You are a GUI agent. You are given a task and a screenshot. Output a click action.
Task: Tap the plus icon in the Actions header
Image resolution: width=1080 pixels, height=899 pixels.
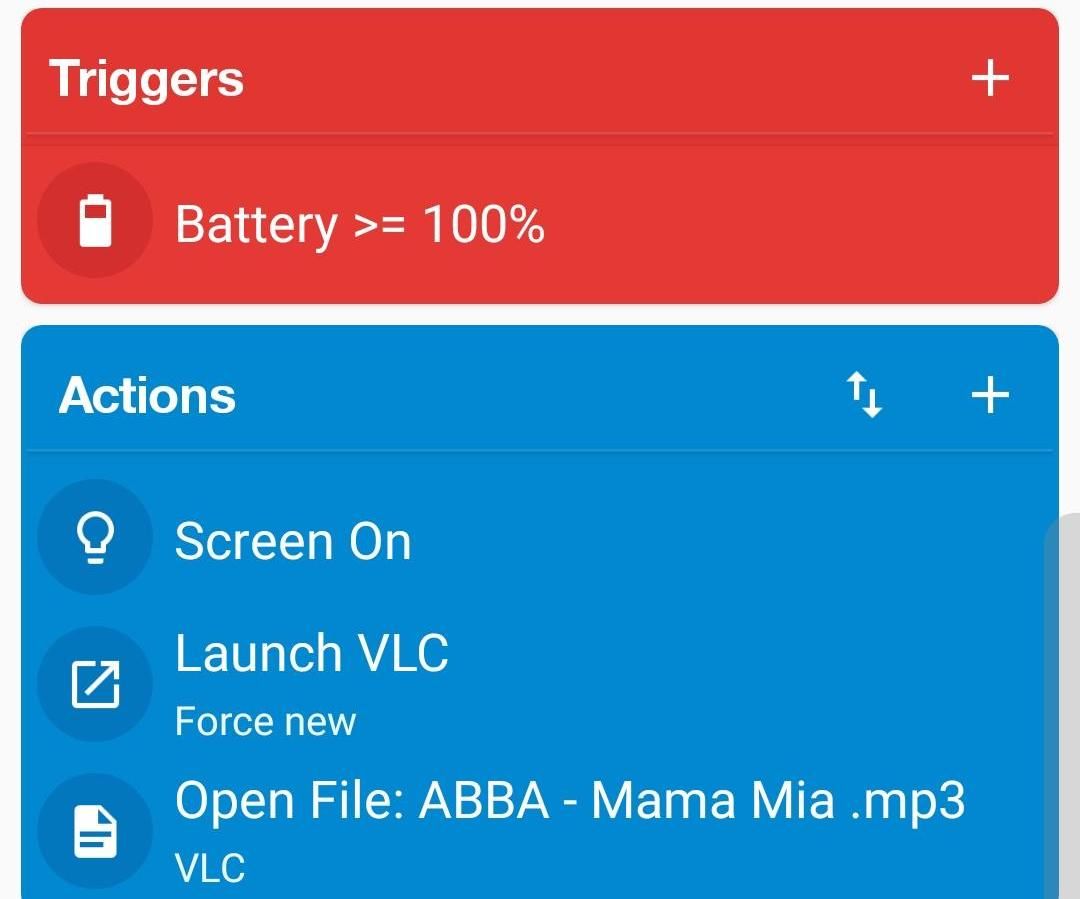(991, 394)
